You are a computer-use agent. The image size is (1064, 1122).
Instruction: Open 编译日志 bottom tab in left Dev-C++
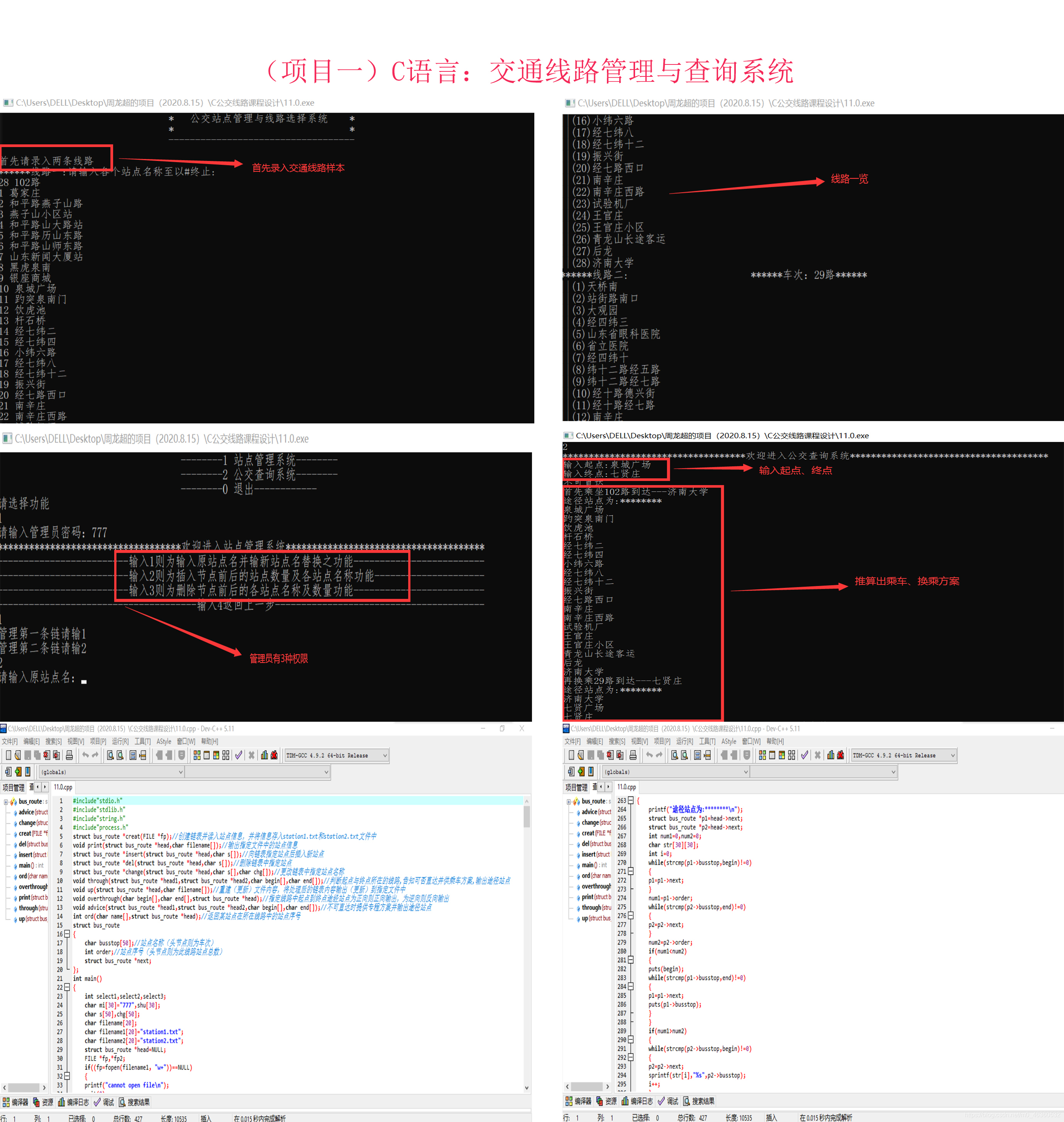[74, 1102]
